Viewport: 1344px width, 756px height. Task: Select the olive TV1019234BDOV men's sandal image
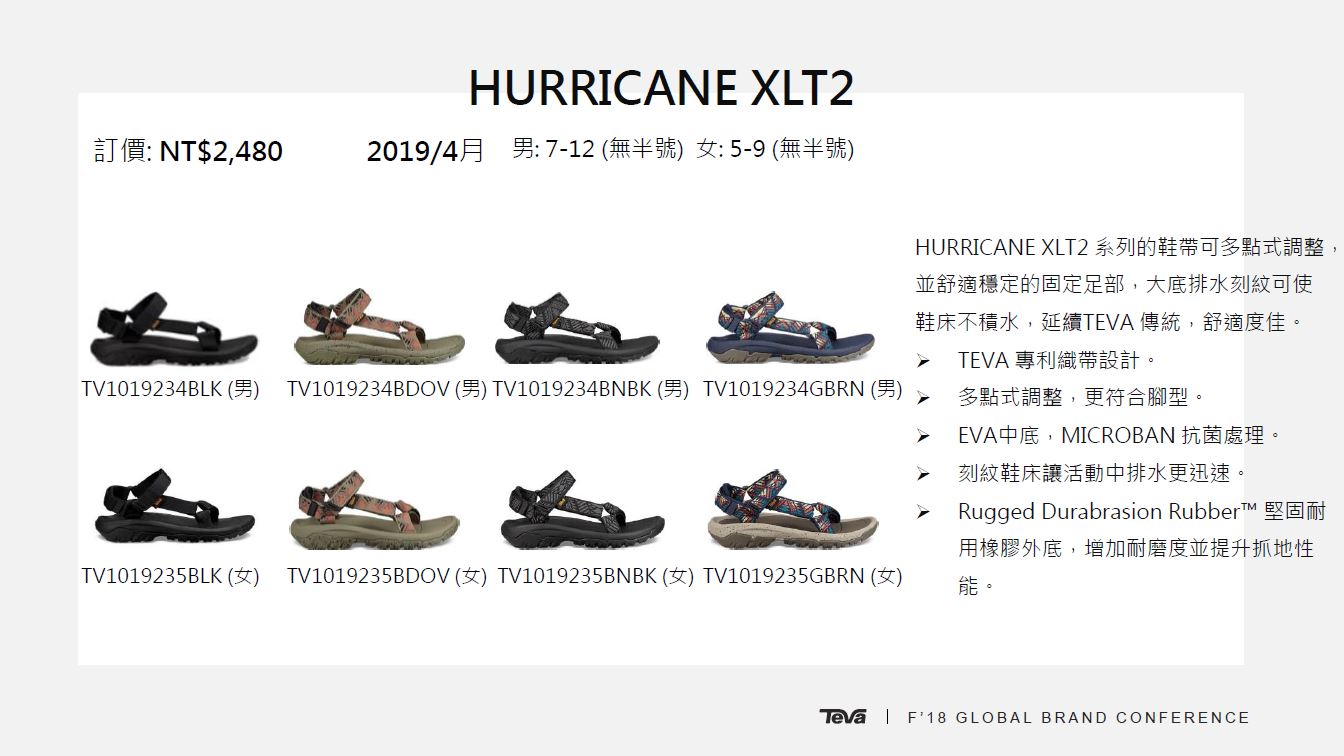coord(380,328)
